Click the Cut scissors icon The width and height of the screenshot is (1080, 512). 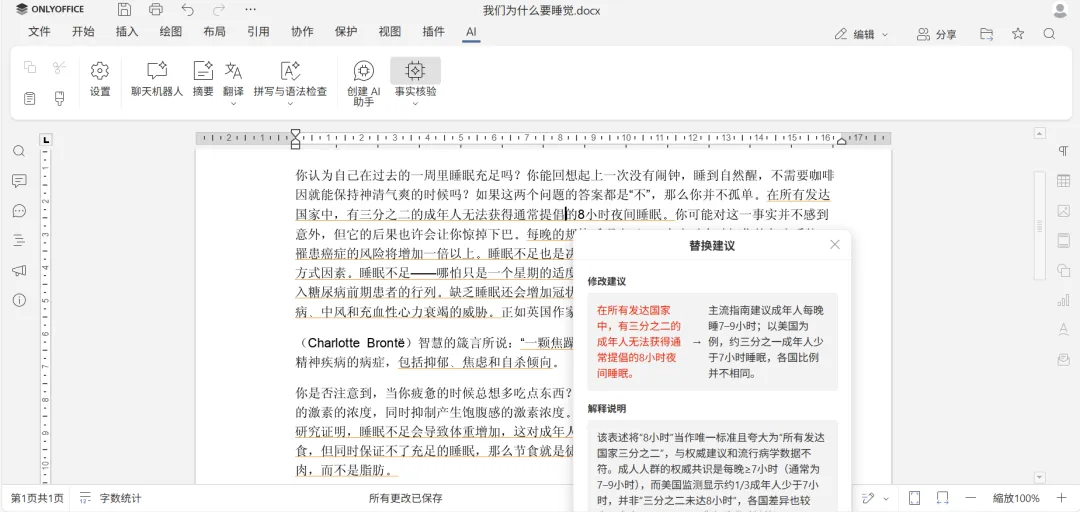pos(59,67)
